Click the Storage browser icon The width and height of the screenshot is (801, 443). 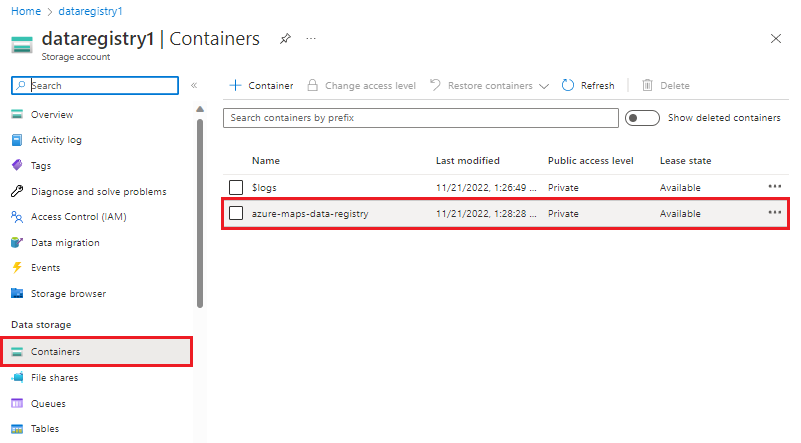click(x=17, y=293)
